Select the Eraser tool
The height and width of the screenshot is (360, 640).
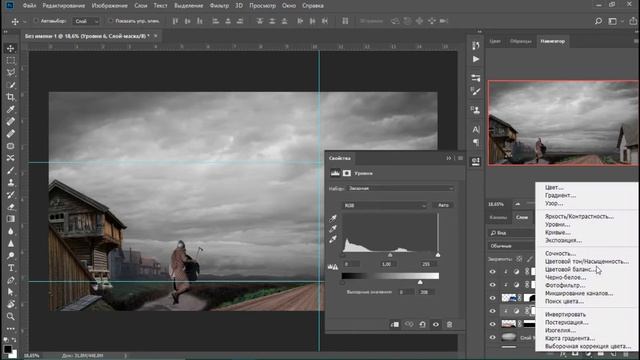click(11, 207)
